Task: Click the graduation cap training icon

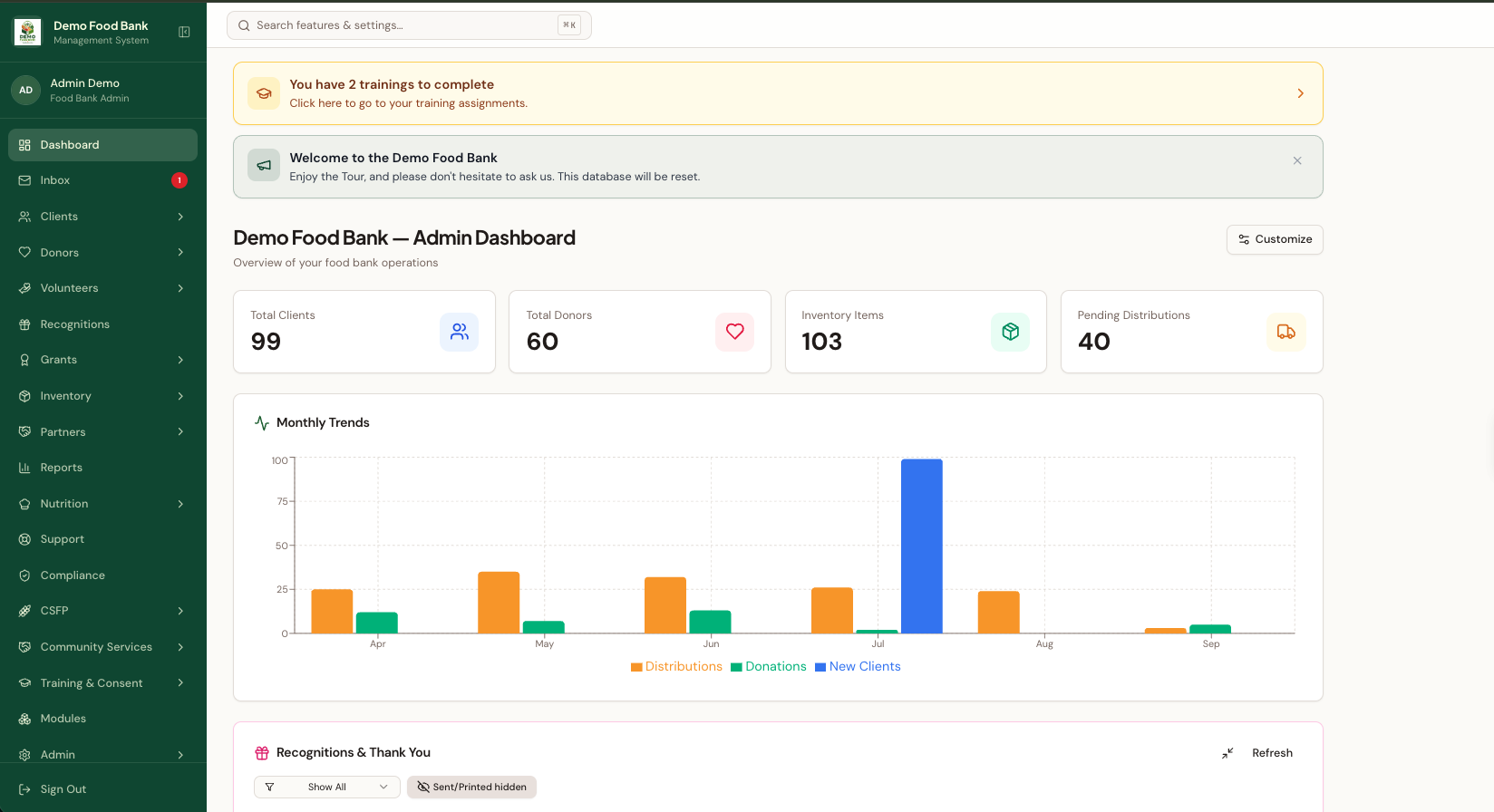Action: tap(264, 93)
